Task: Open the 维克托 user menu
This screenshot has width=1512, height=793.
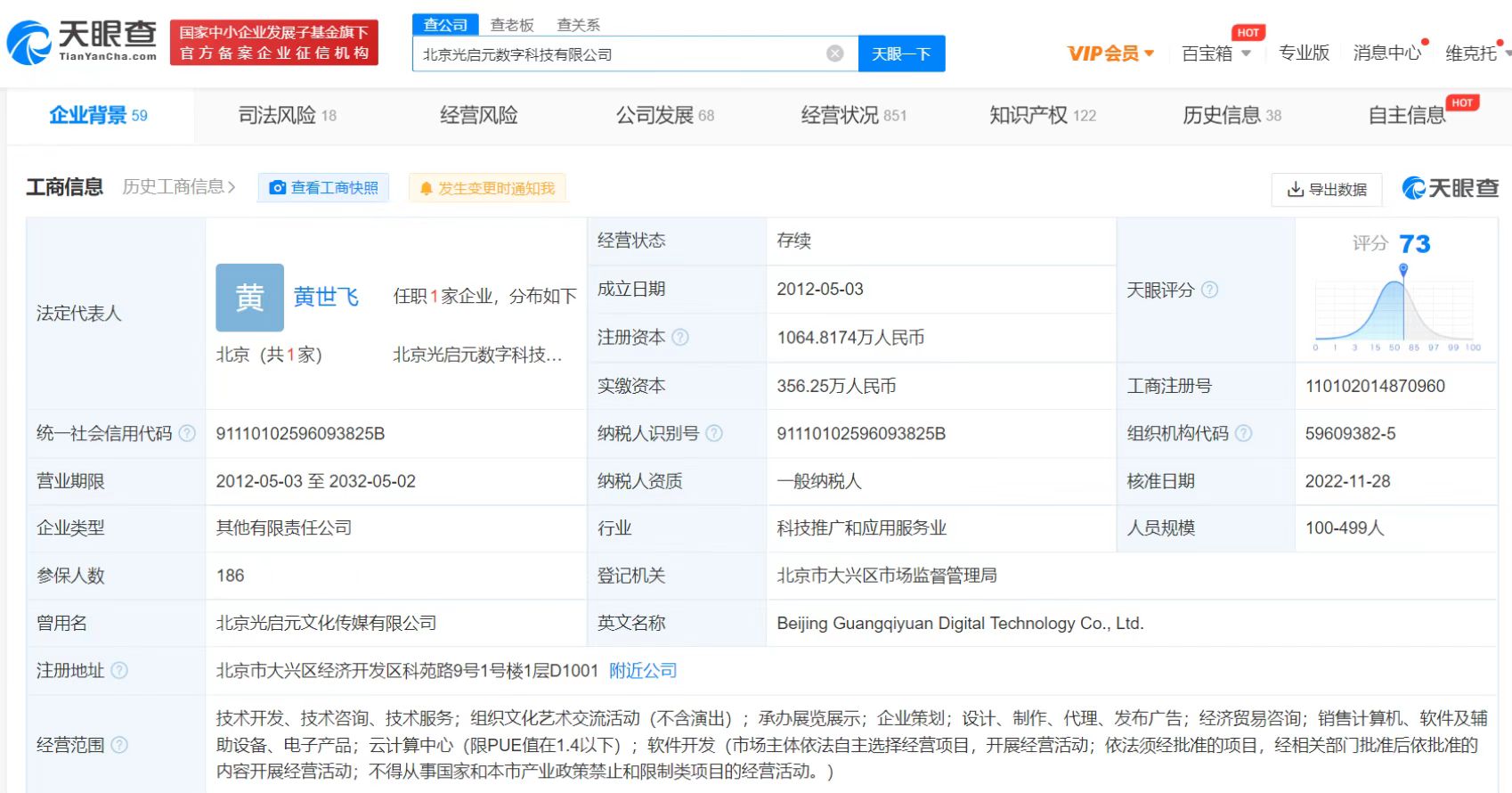Action: (1476, 53)
